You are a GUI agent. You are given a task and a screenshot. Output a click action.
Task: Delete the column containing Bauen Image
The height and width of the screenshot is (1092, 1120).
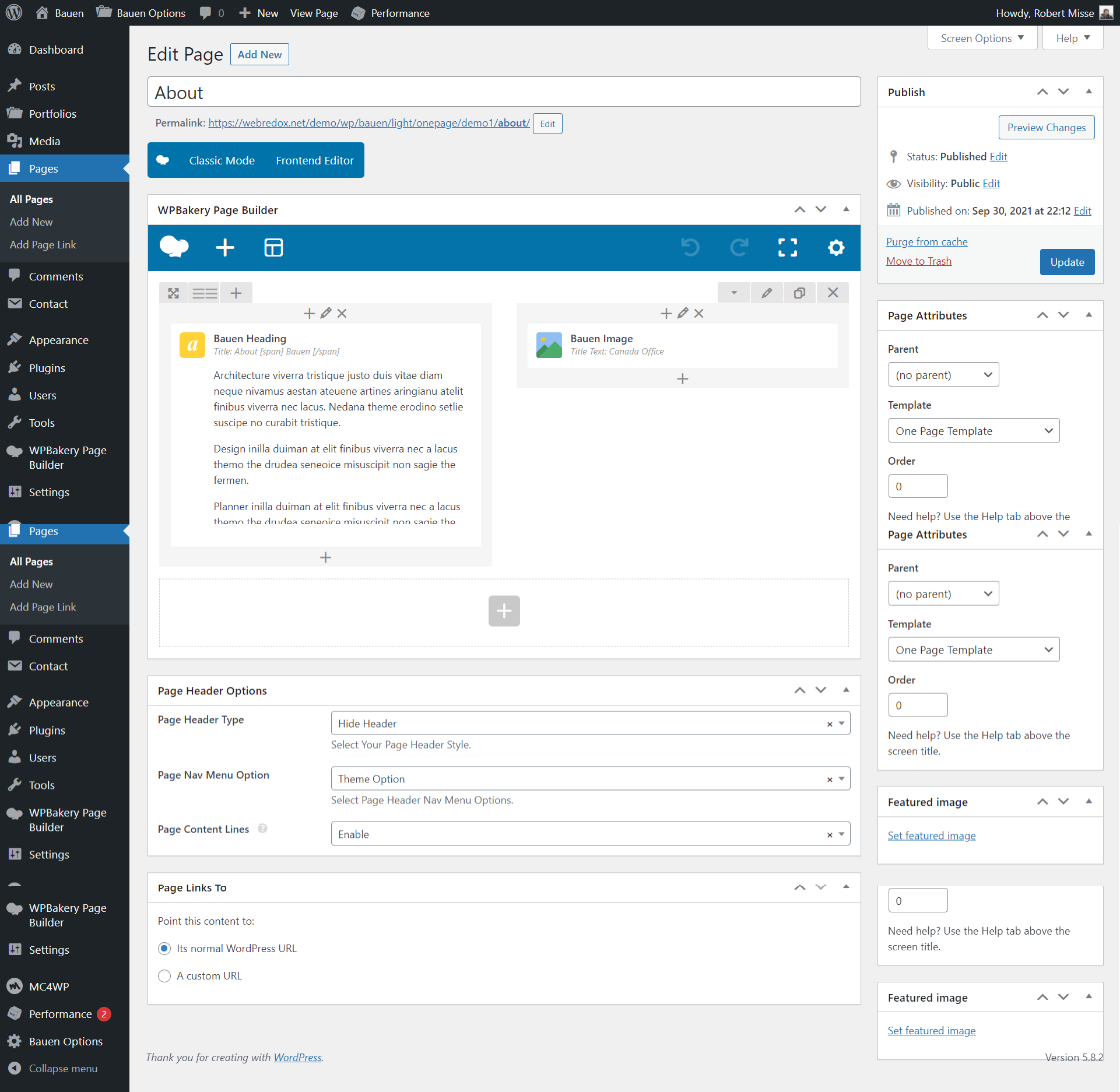click(699, 313)
